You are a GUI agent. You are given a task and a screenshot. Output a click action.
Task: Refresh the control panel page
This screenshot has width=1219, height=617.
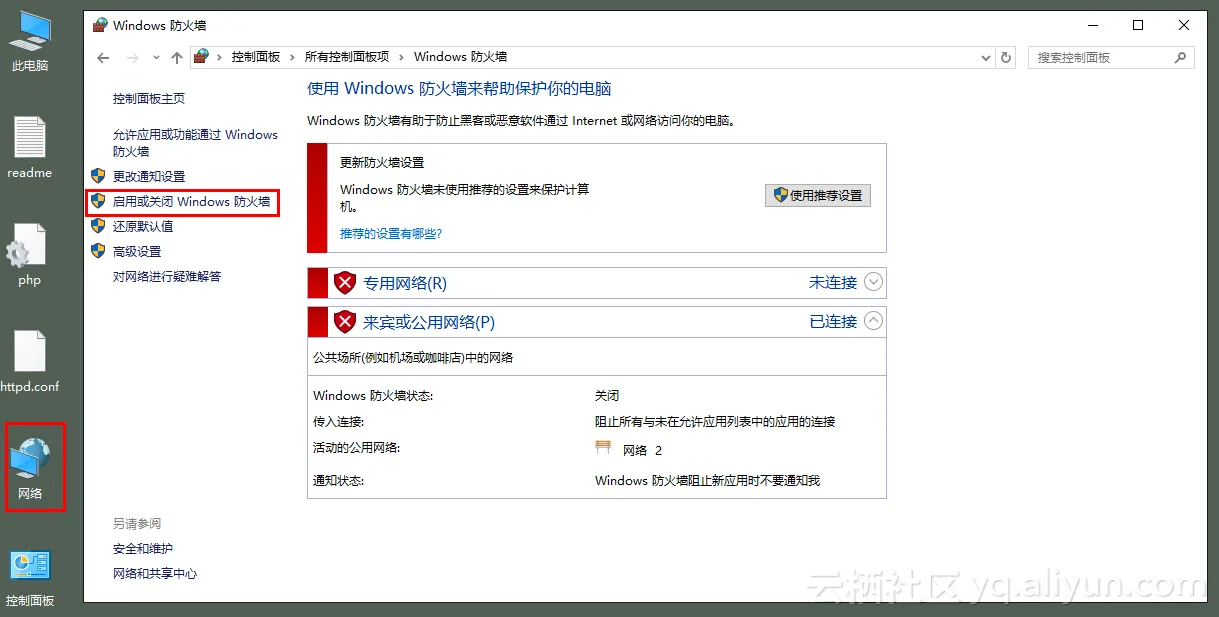[x=1006, y=58]
